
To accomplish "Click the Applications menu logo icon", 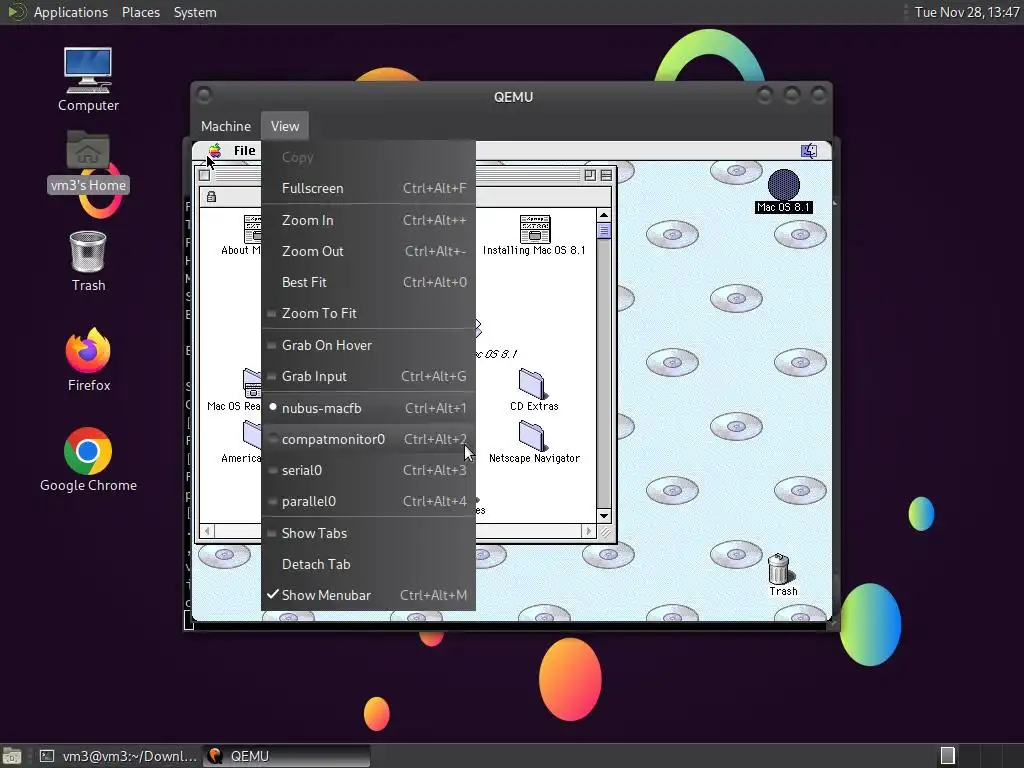I will click(16, 12).
